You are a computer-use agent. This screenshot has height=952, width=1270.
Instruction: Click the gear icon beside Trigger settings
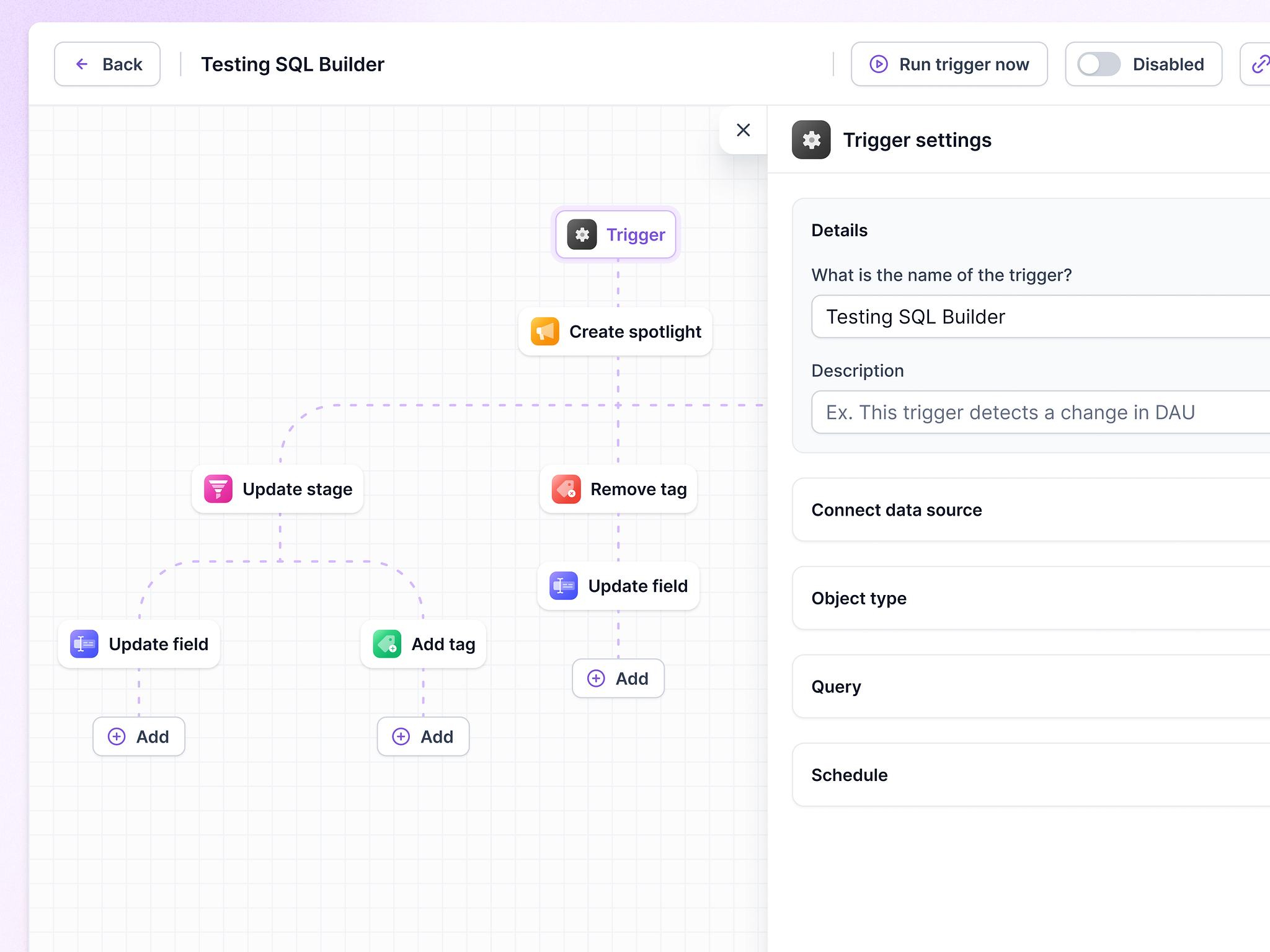point(811,139)
